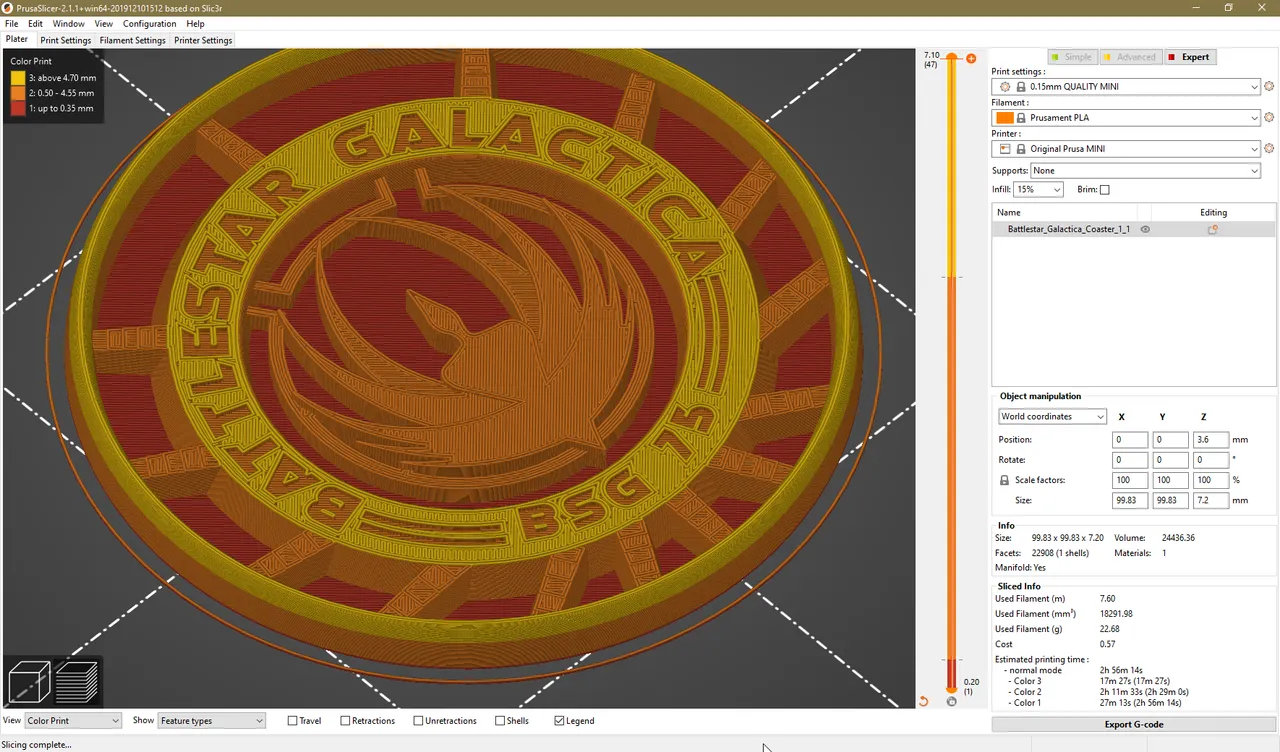Switch to the Print Settings tab
The image size is (1280, 752).
66,41
